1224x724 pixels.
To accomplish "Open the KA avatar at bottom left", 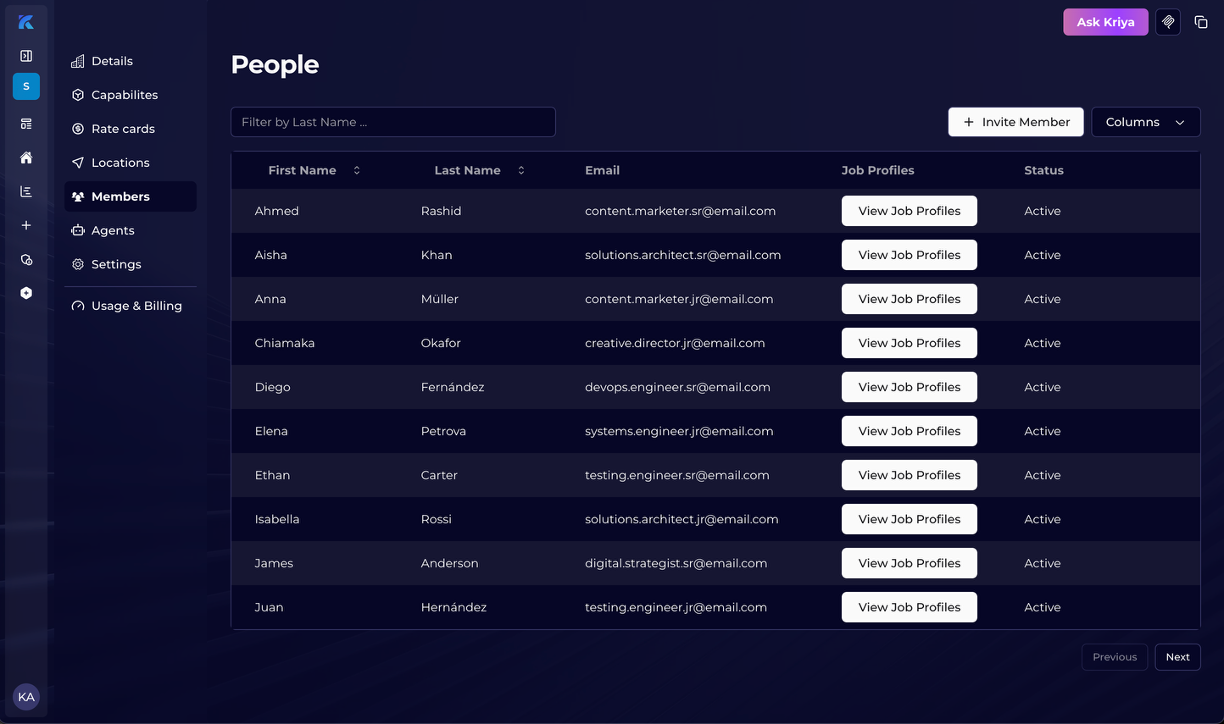I will [x=26, y=696].
